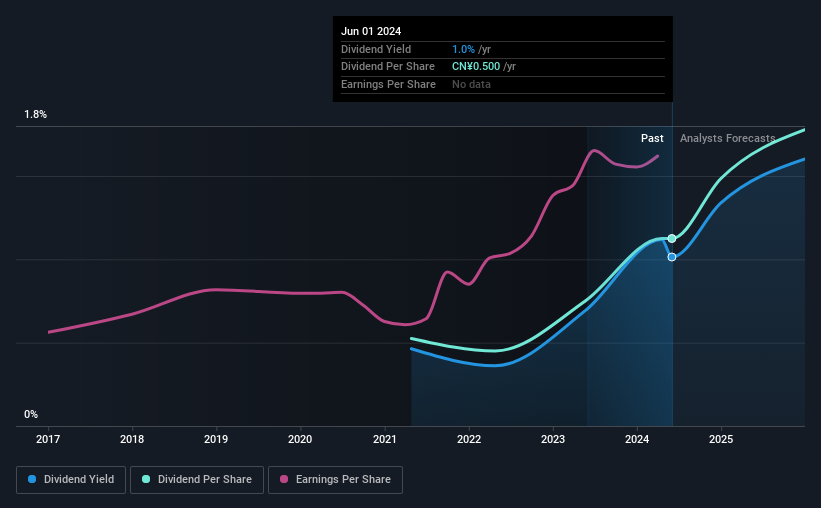821x508 pixels.
Task: Click the 1.8% y-axis label
Action: click(x=36, y=115)
